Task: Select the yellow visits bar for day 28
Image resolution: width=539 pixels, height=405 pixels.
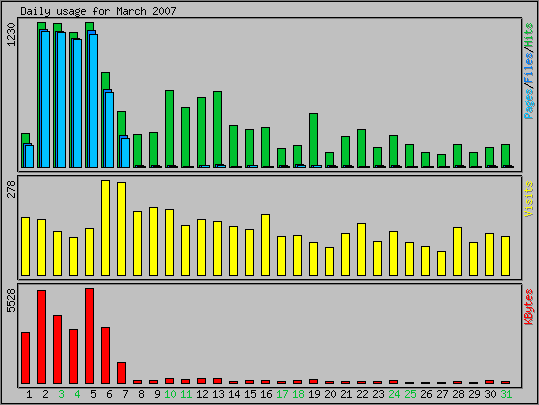Action: coord(457,251)
